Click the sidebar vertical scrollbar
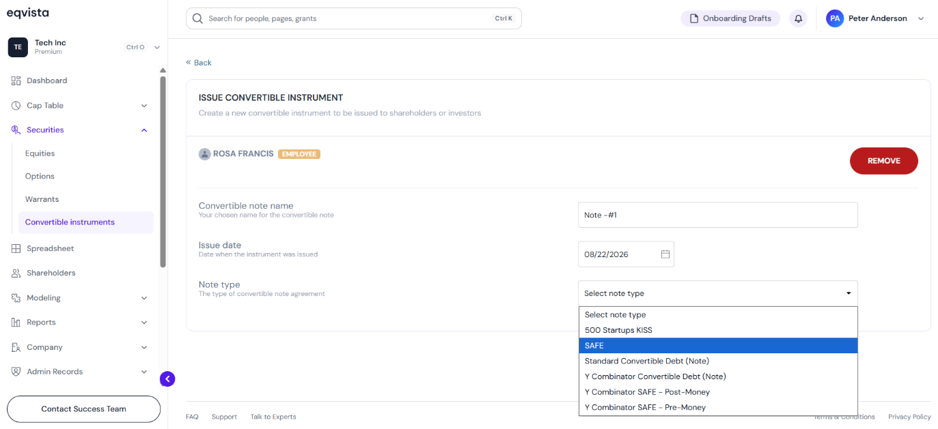The image size is (938, 429). [x=163, y=171]
